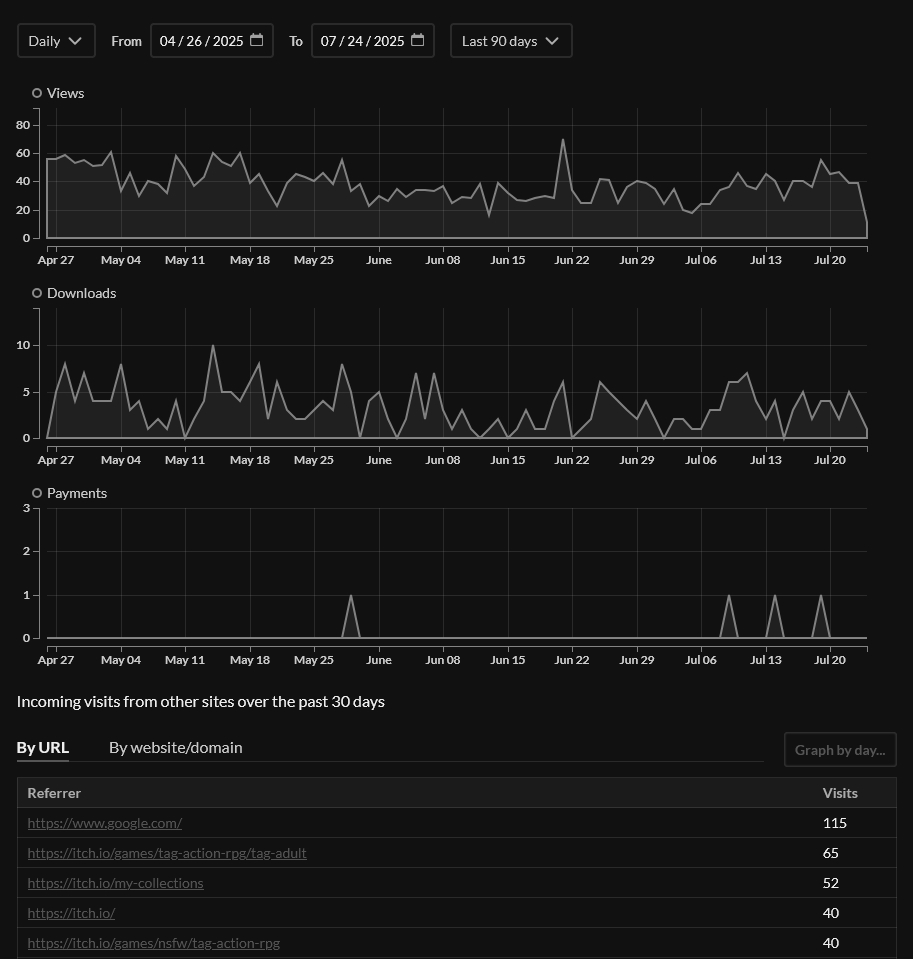Click the From date field 04/26/2025

[x=212, y=41]
